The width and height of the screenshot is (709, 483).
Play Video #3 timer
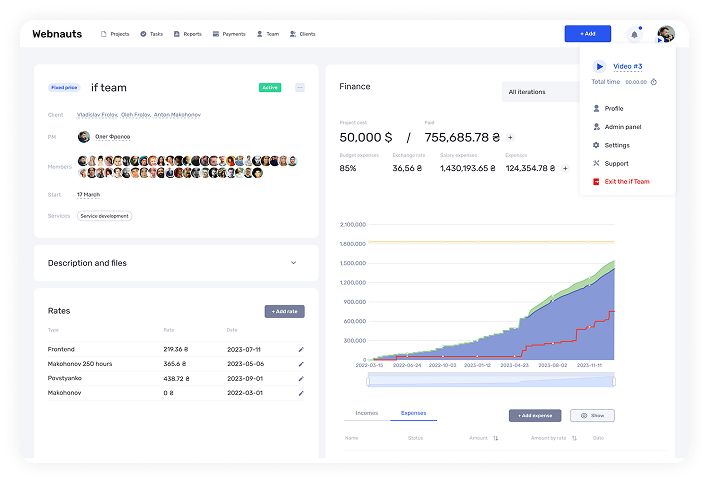(x=599, y=66)
